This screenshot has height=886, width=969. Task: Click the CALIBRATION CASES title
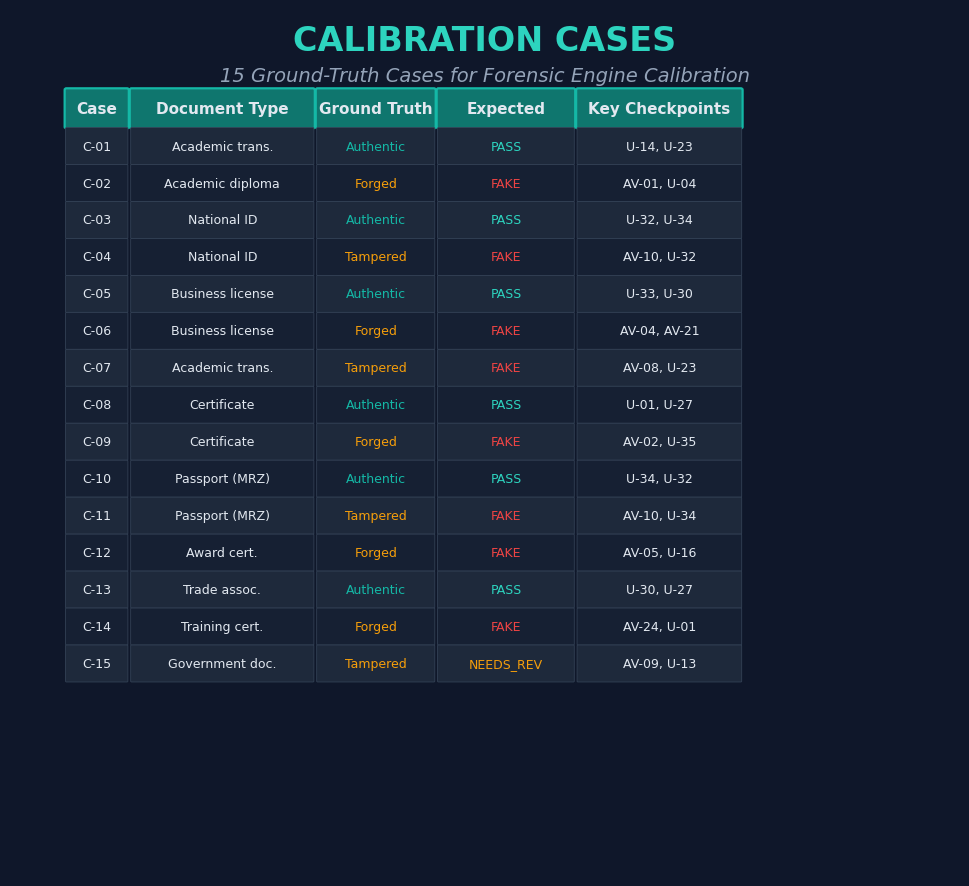[484, 39]
